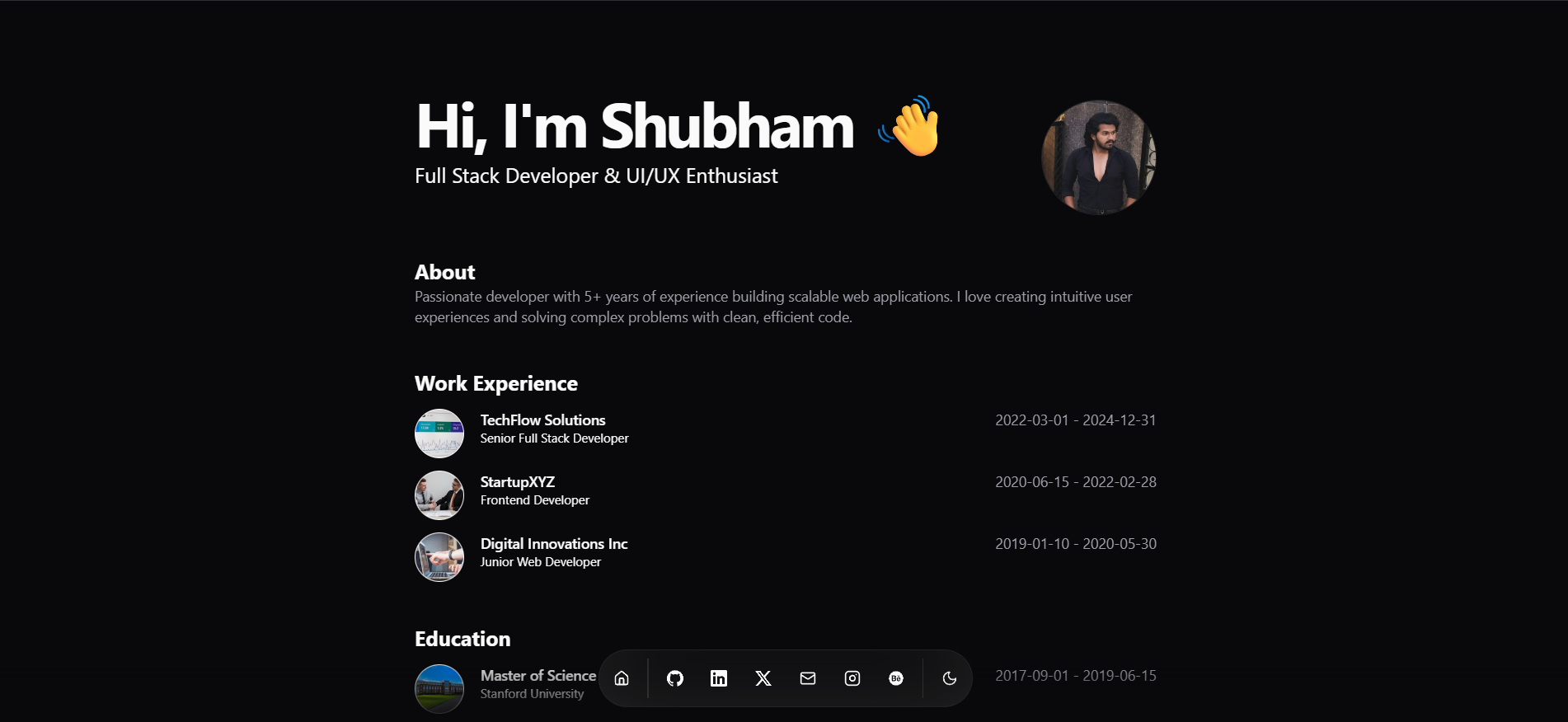Open the GitHub profile icon
Screen dimensions: 1568x722
point(675,678)
